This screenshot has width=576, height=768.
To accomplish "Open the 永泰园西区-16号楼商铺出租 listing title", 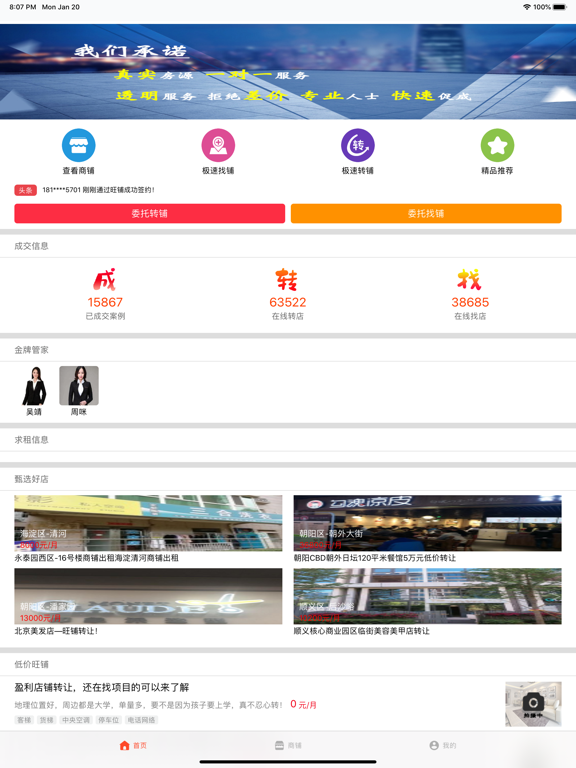I will point(96,558).
